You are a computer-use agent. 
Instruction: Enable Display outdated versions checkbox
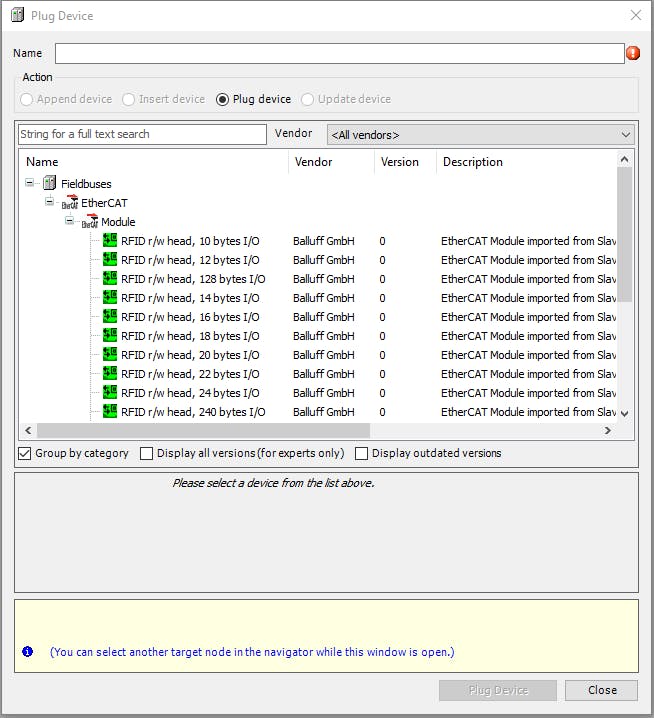[x=361, y=453]
